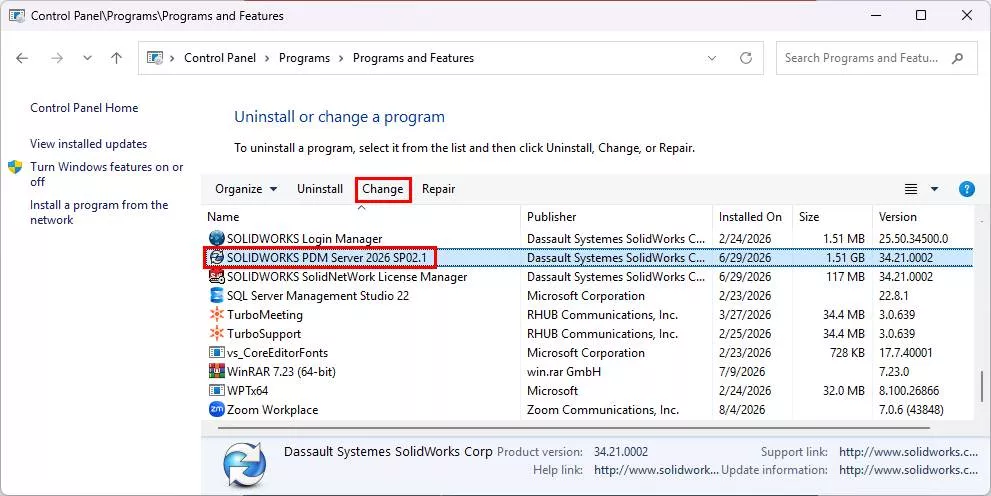Viewport: 991px width, 496px height.
Task: Click the Help link URL in details pane
Action: pos(656,470)
